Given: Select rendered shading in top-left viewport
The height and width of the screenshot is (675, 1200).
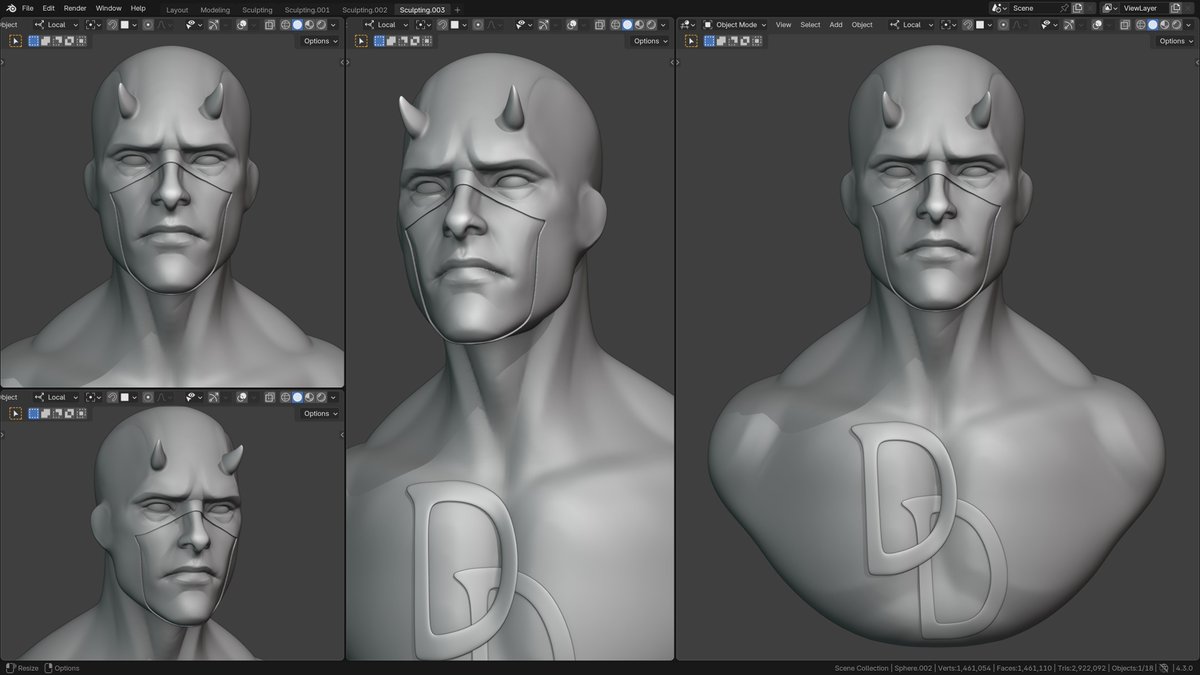Looking at the screenshot, I should pos(321,25).
